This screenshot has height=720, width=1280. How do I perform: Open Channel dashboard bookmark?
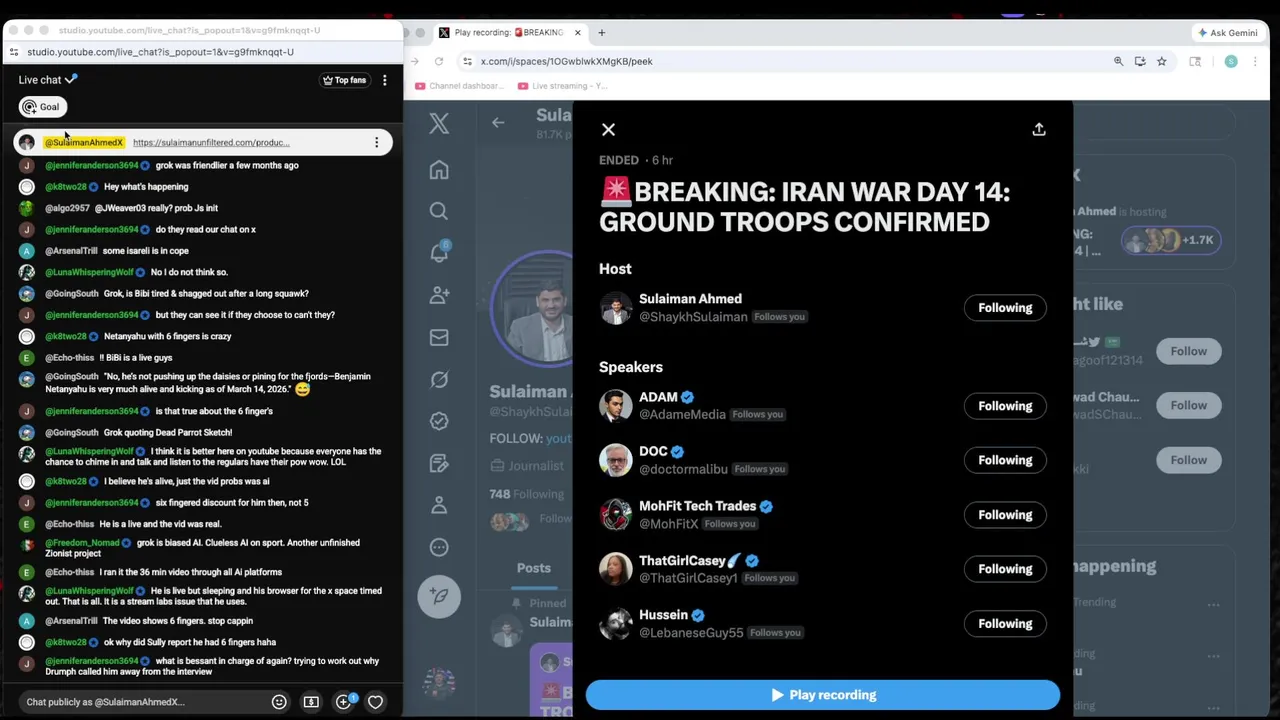459,86
